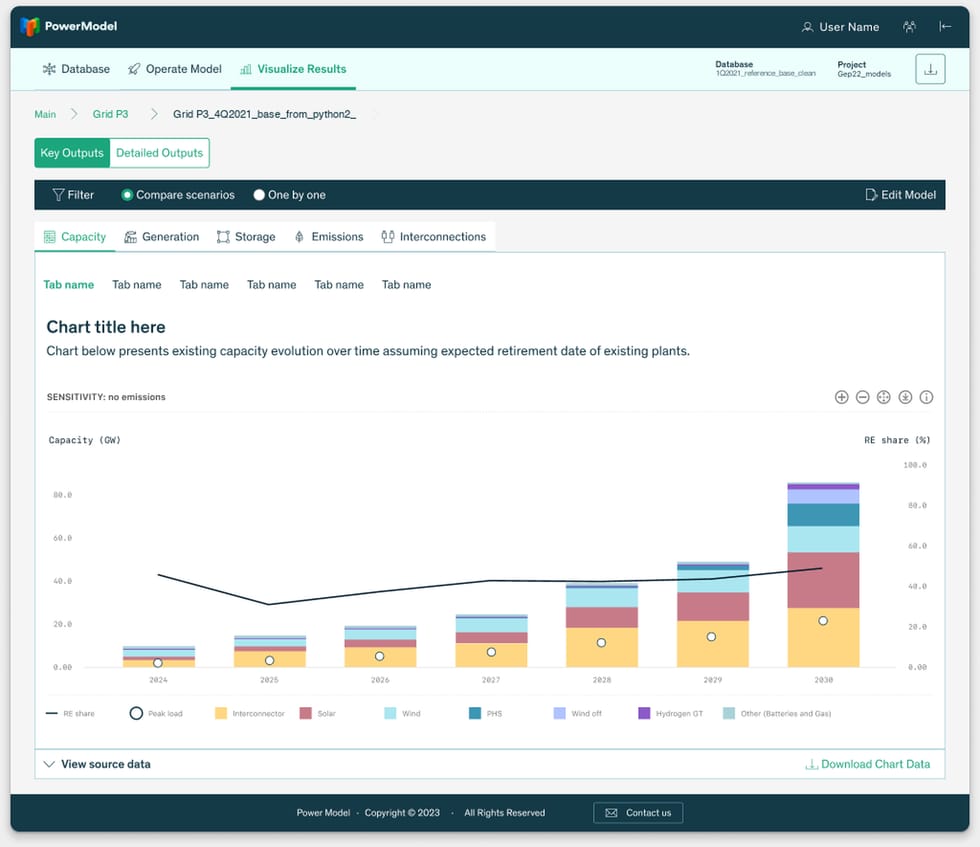Click Download Chart Data link
Screen dimensions: 980x847
coord(868,764)
